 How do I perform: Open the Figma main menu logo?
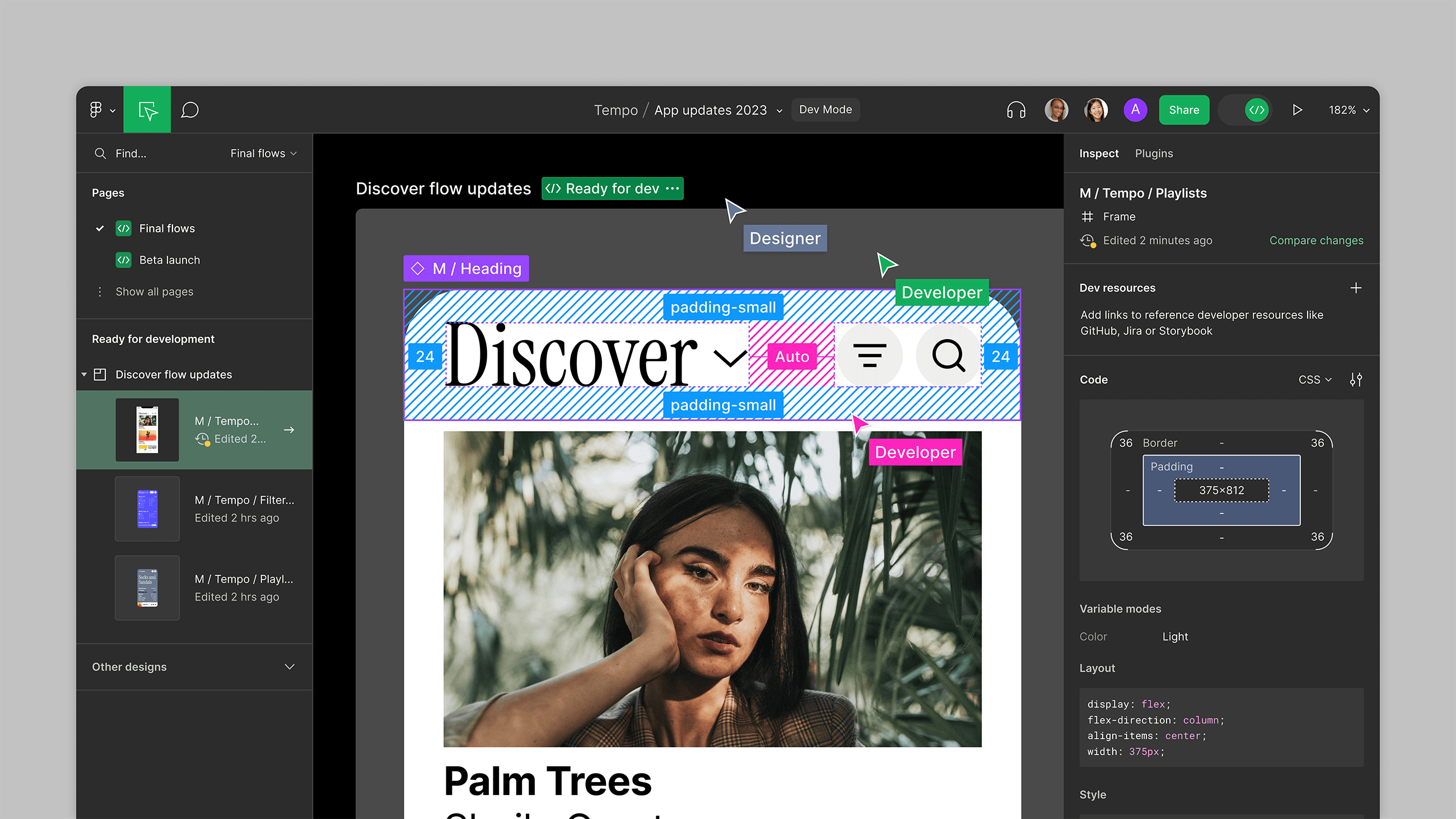tap(96, 110)
